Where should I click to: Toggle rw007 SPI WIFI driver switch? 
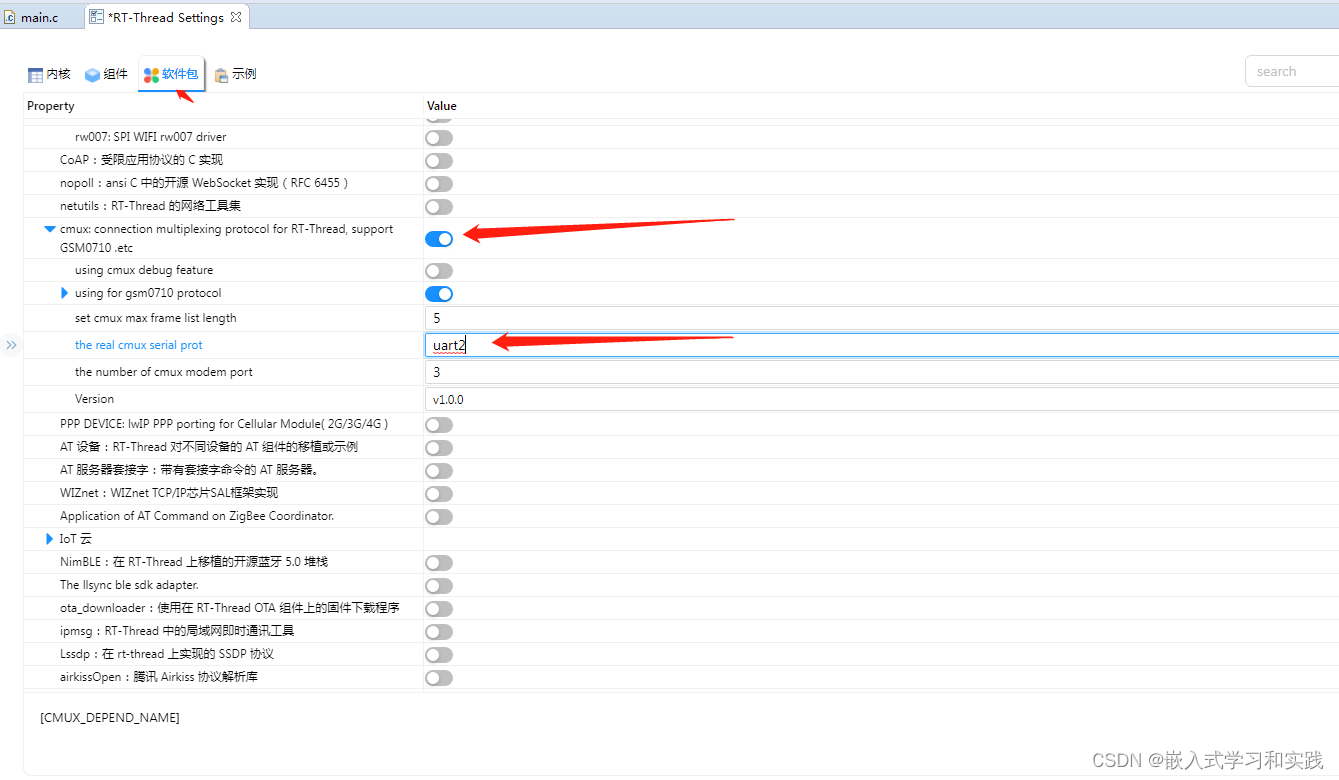tap(439, 138)
